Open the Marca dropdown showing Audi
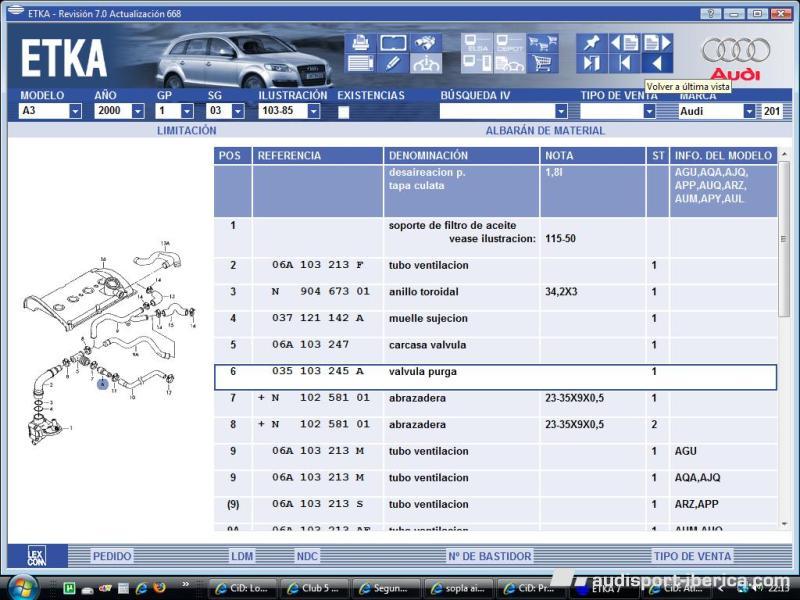The image size is (800, 600). pos(749,111)
